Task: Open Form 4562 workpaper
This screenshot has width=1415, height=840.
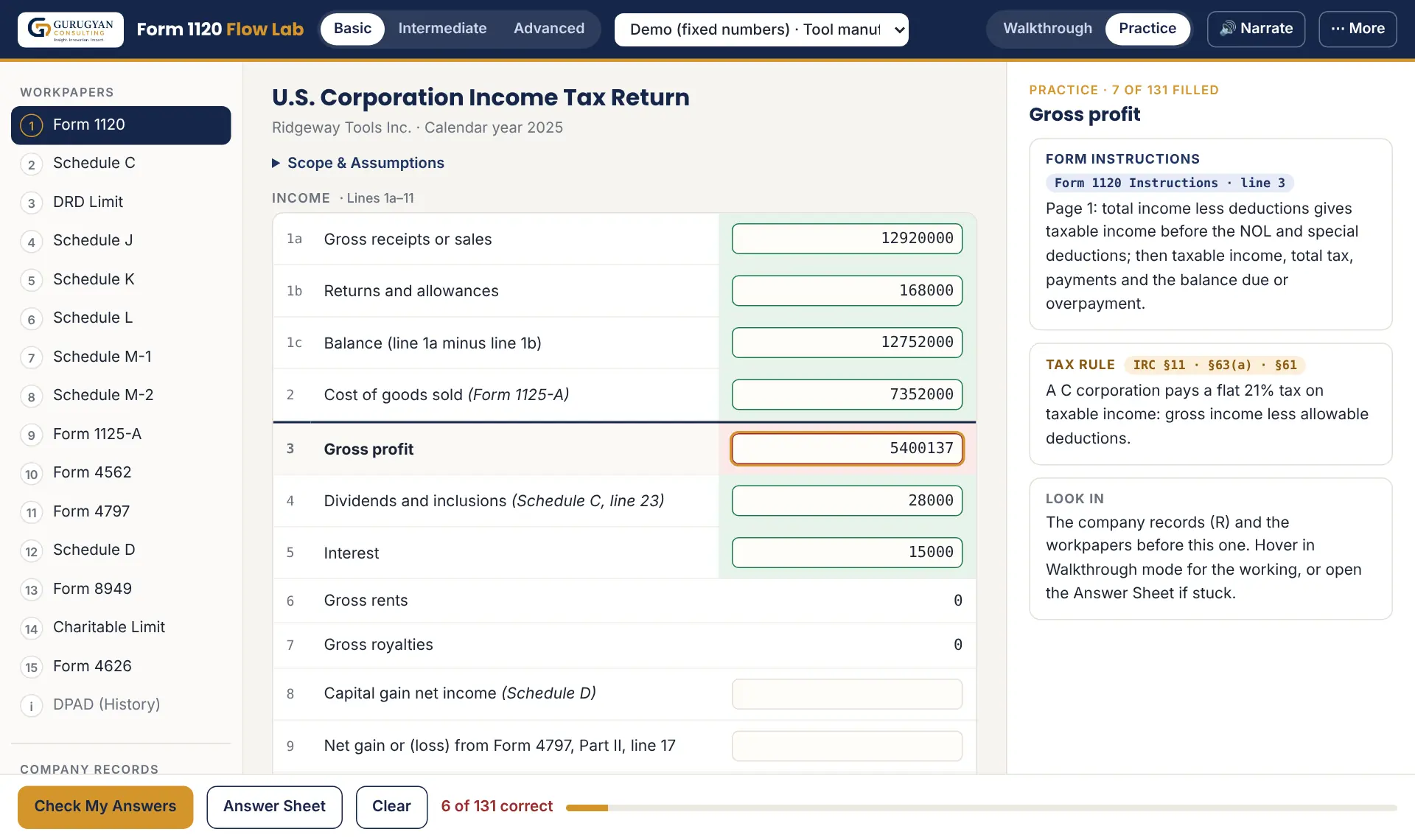Action: tap(121, 473)
